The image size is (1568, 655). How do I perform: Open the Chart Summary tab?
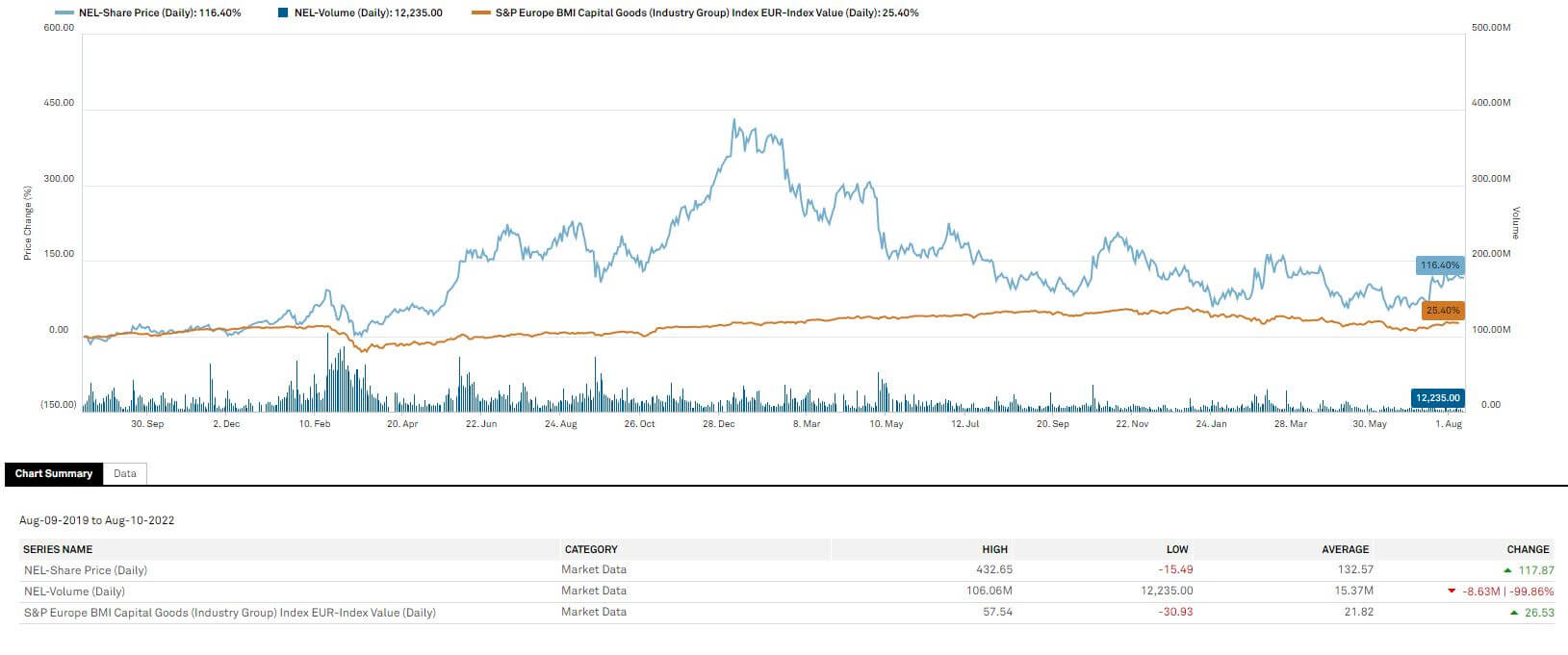pos(54,473)
